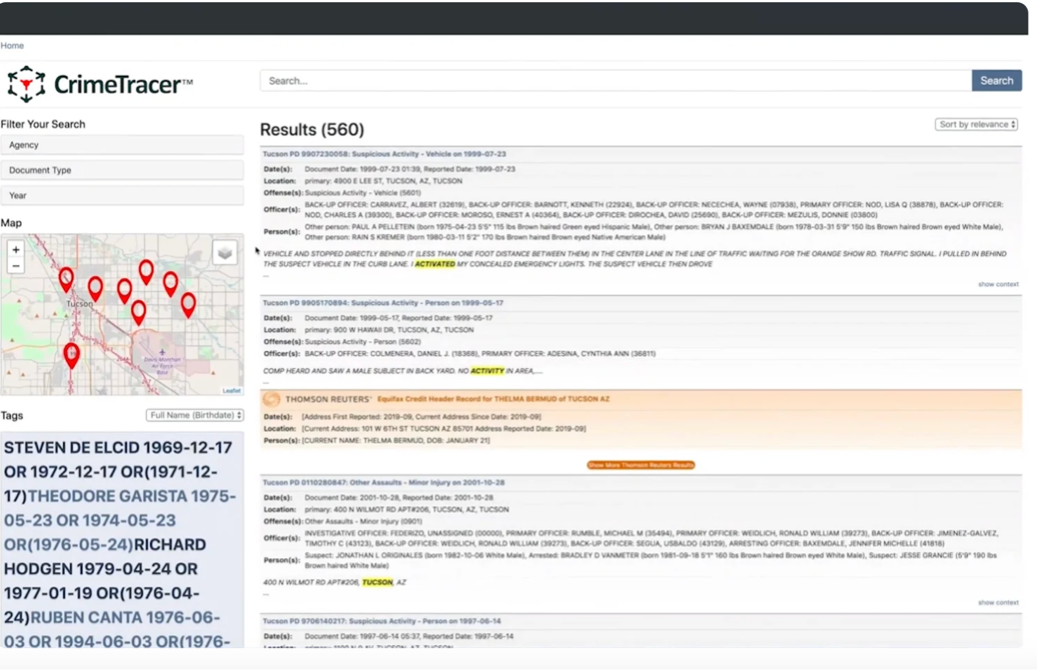
Task: Click the Other Assaults - Minor Injury (0901) offense
Action: [363, 522]
